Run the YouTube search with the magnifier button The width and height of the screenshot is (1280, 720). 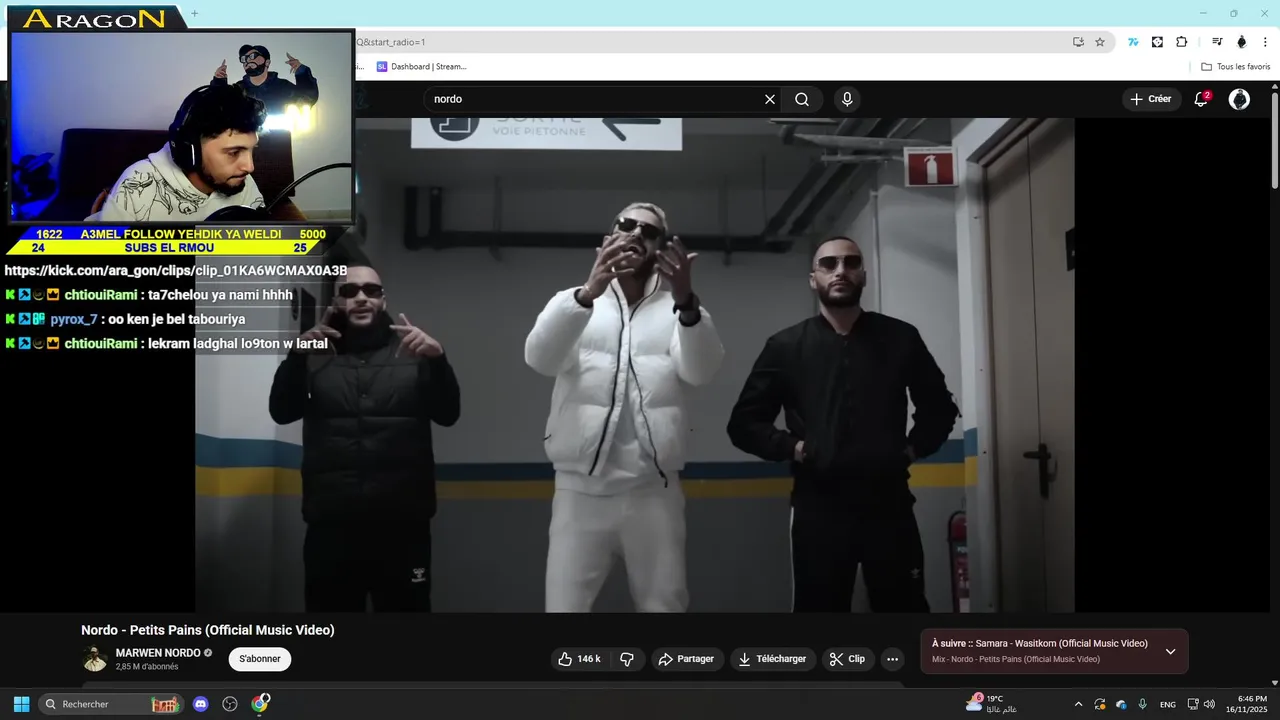point(802,99)
